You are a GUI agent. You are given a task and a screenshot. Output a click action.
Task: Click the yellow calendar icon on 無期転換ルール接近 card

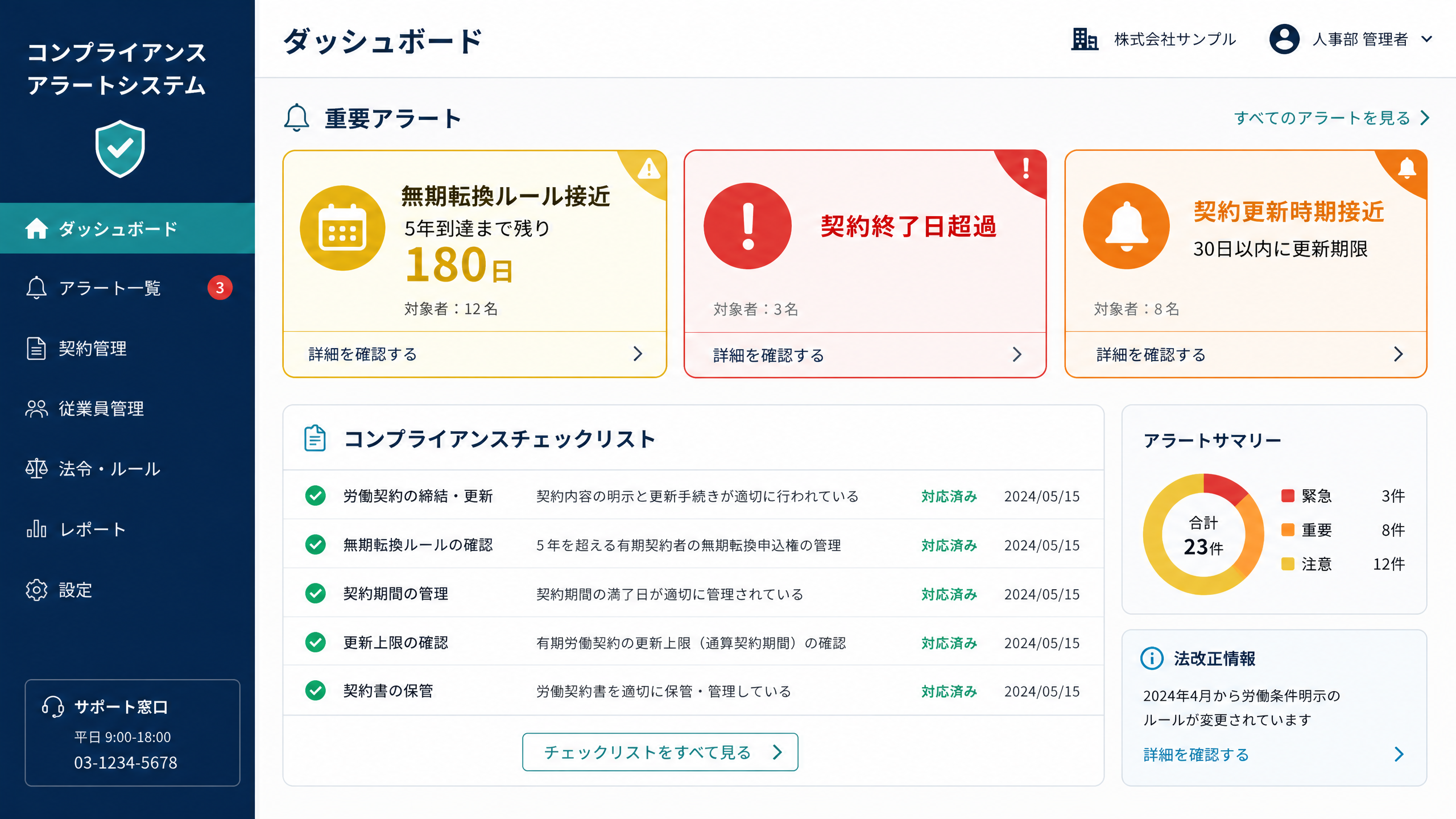[x=342, y=228]
